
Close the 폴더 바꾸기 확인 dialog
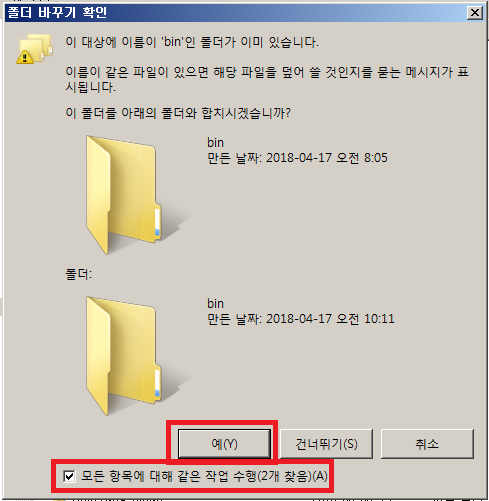tap(475, 13)
